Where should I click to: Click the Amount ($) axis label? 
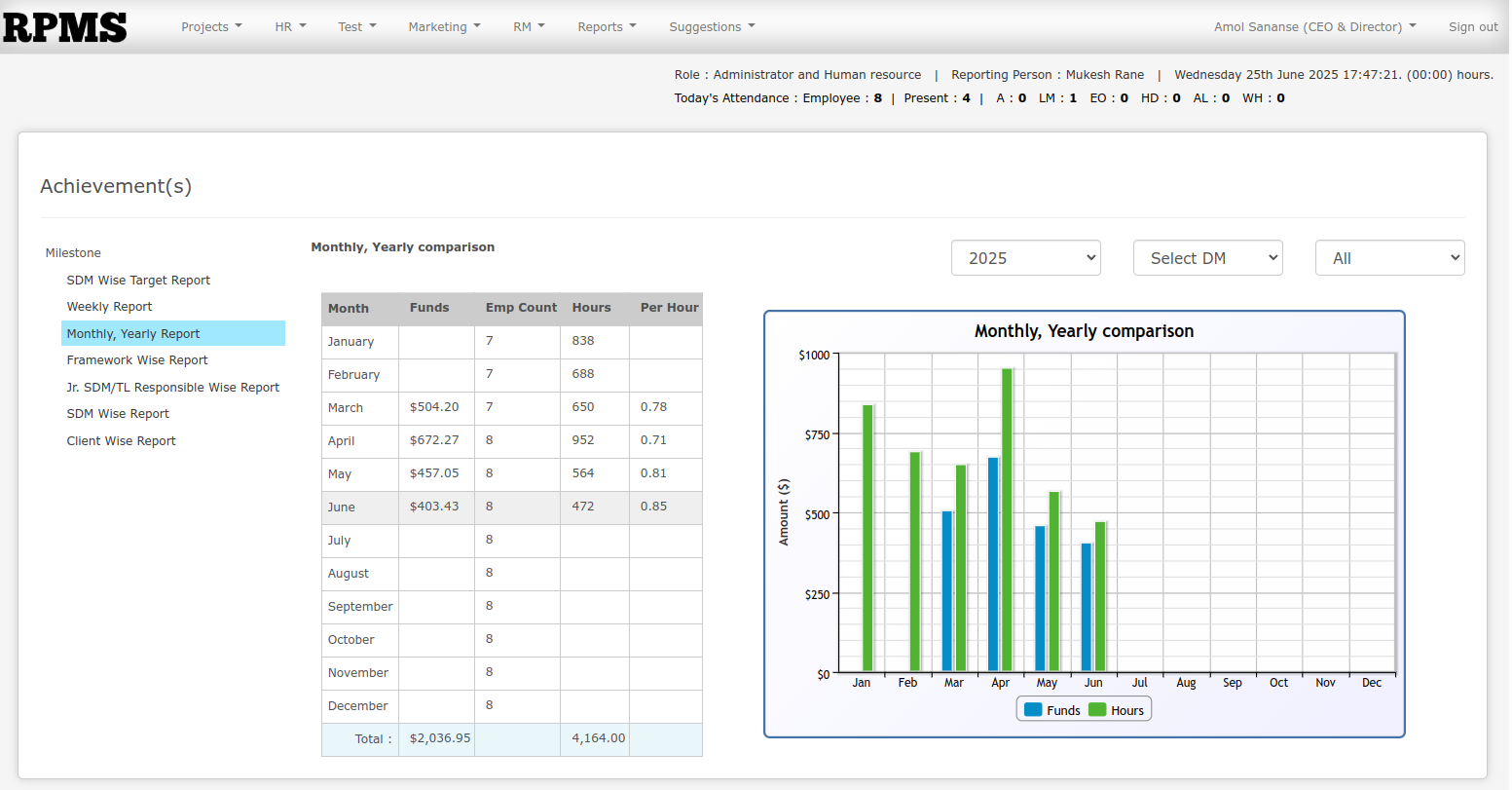pos(785,512)
